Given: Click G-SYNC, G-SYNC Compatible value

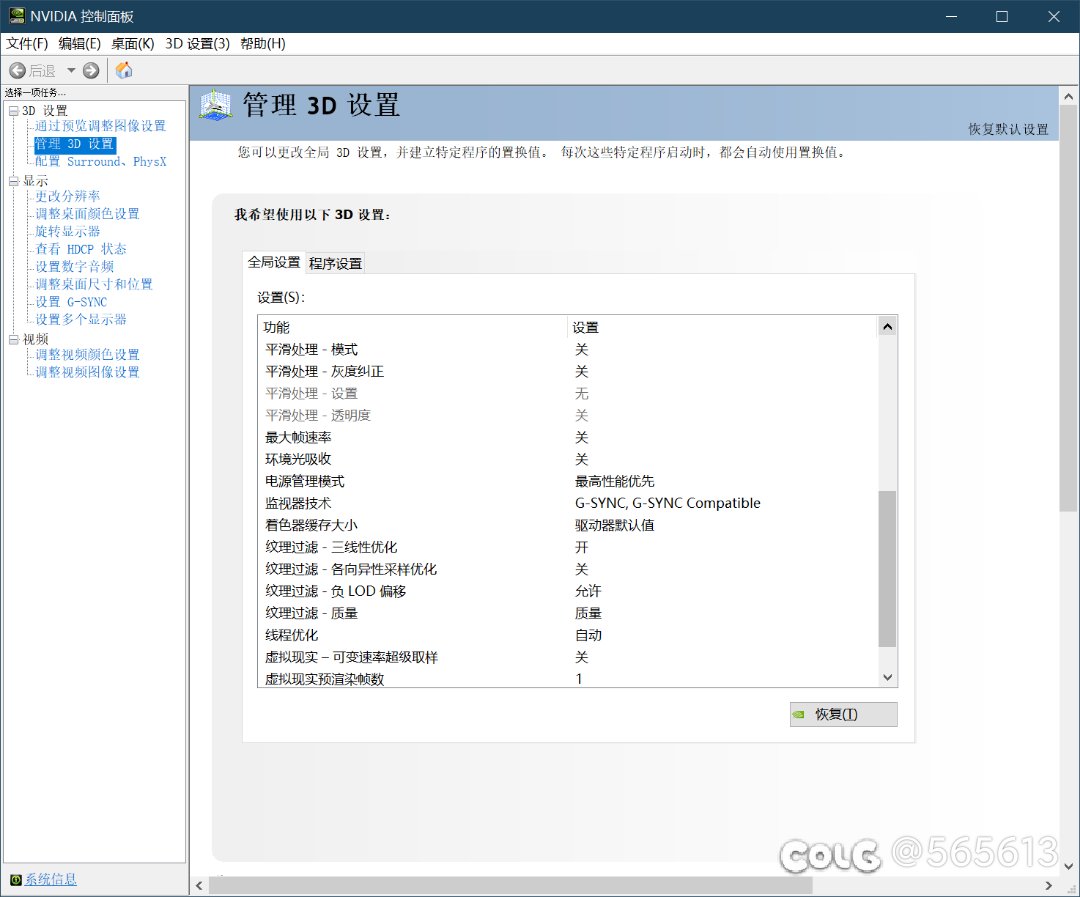Looking at the screenshot, I should [667, 504].
